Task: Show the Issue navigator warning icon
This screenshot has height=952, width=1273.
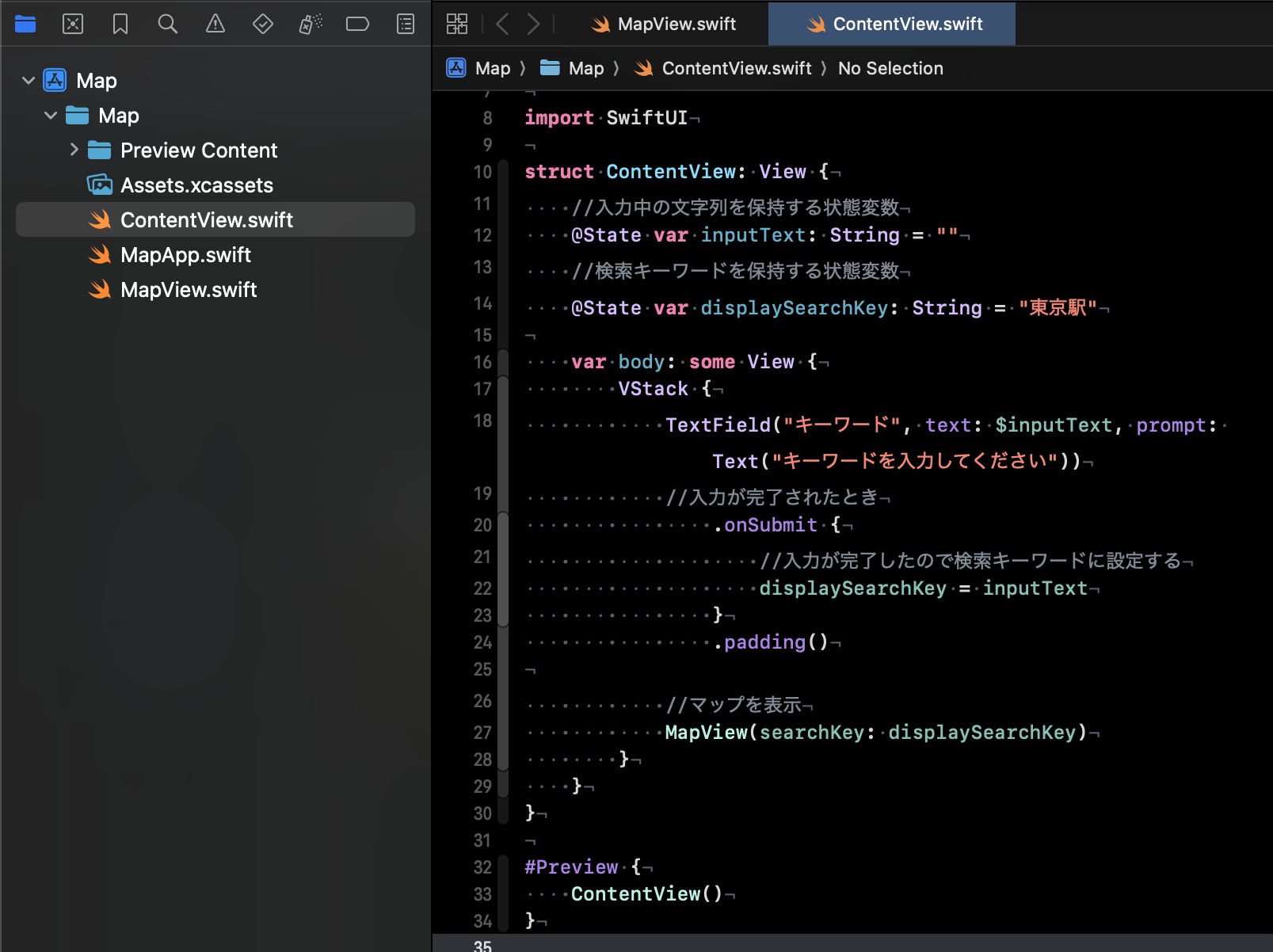Action: point(215,25)
